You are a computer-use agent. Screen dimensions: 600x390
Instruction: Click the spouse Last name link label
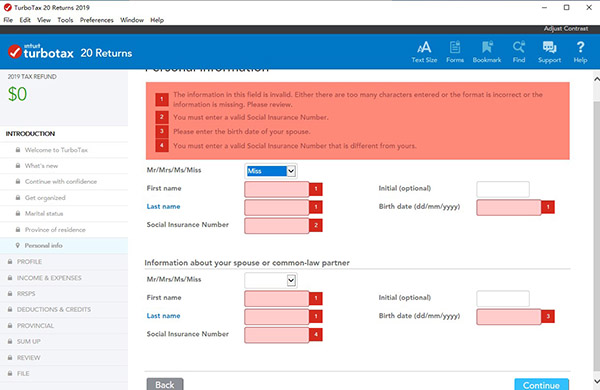(163, 316)
